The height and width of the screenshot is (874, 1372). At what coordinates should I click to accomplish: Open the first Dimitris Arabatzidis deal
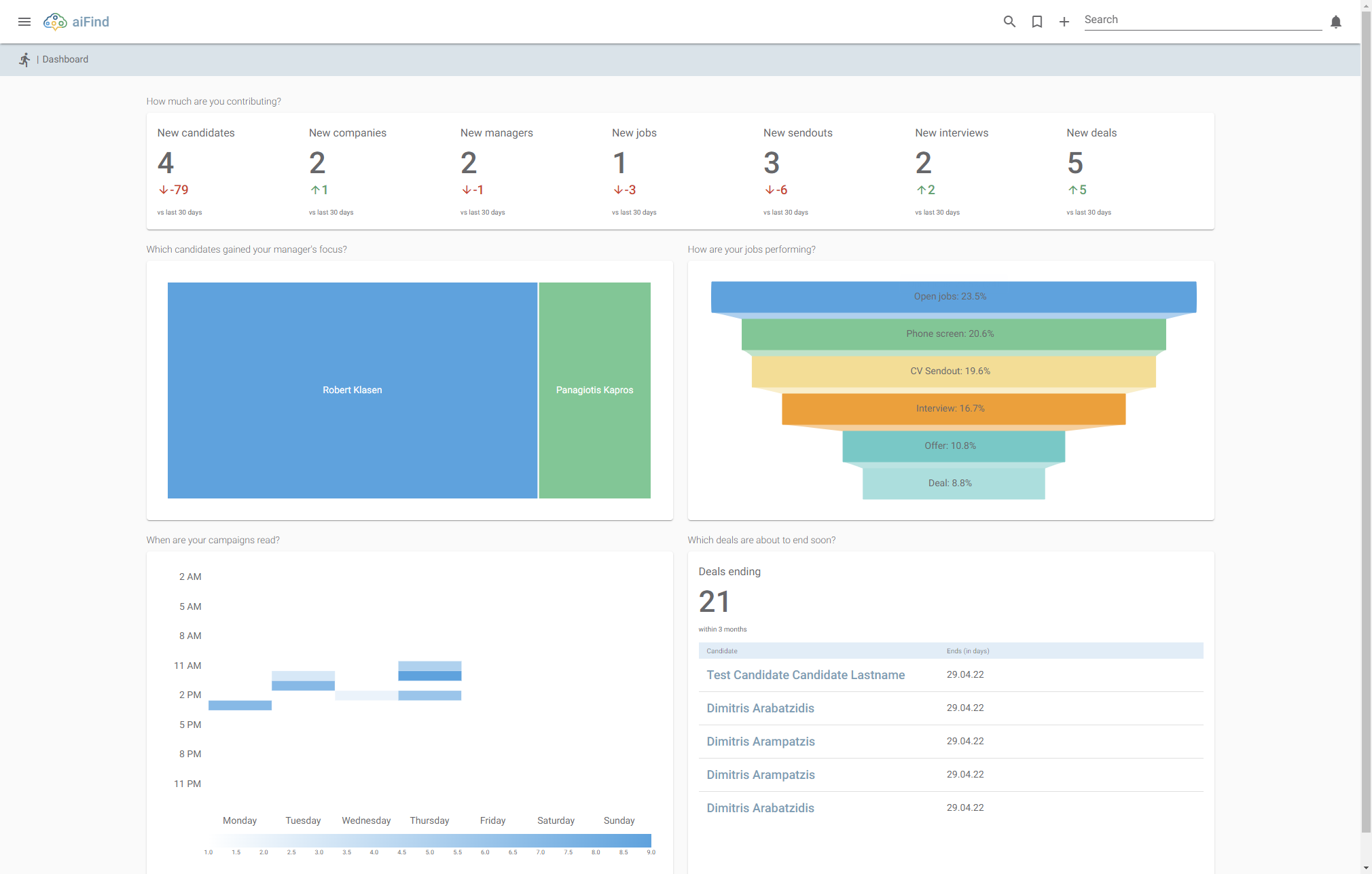pyautogui.click(x=760, y=708)
